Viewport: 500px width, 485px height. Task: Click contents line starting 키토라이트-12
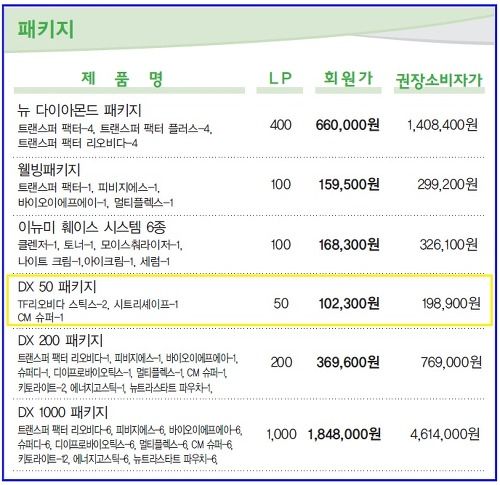point(117,460)
